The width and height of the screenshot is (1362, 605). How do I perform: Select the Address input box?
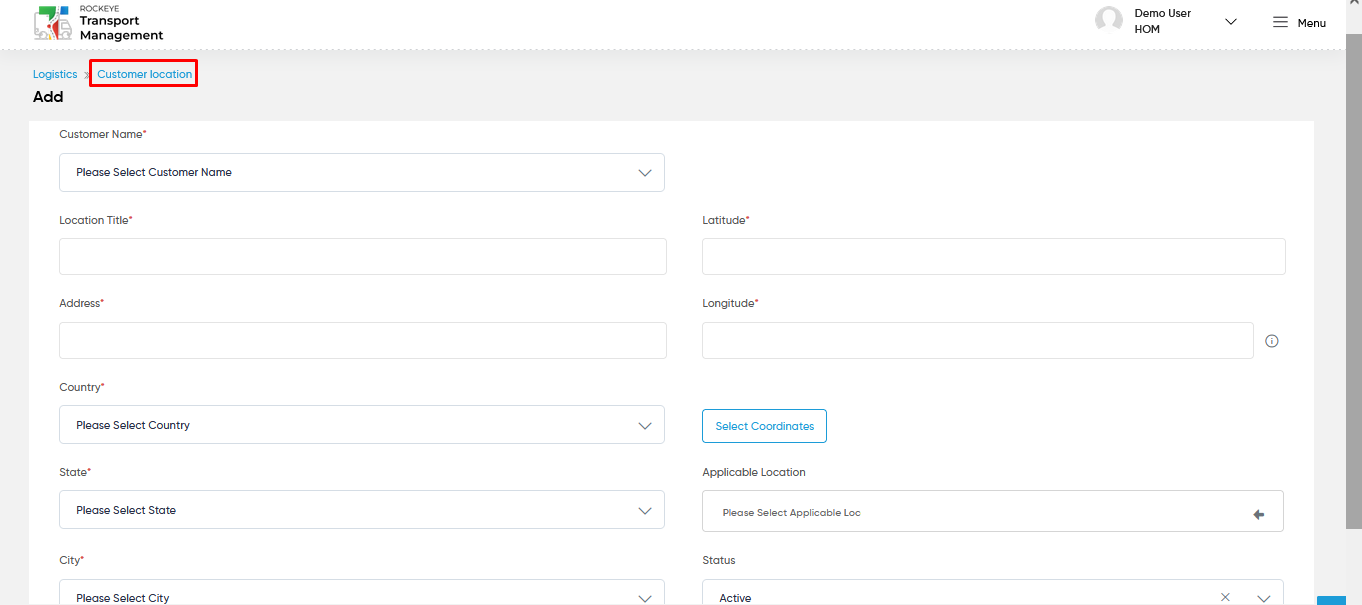pyautogui.click(x=363, y=340)
